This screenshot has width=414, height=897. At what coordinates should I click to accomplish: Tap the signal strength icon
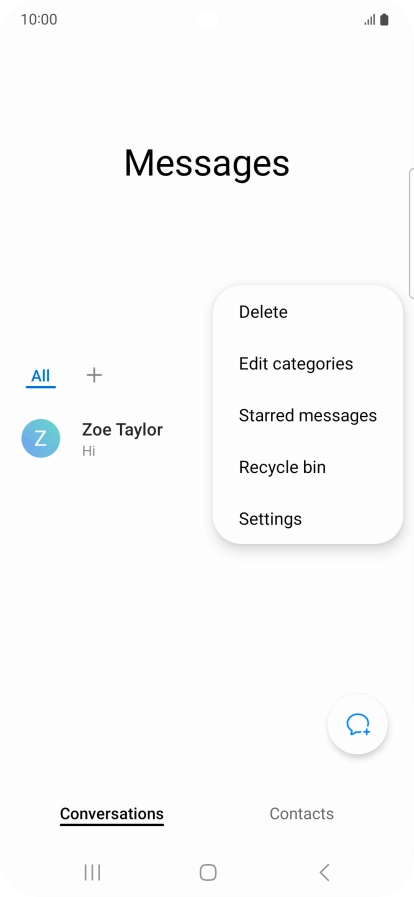pos(370,20)
